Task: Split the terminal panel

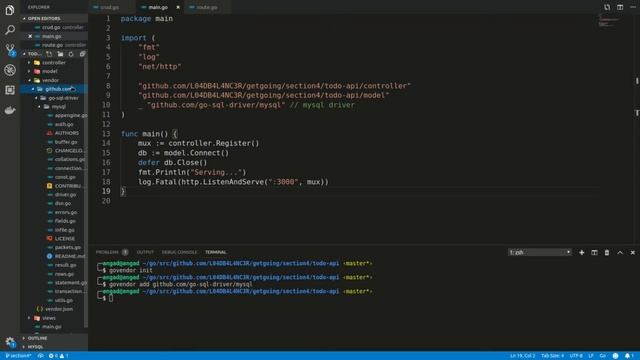Action: click(594, 253)
